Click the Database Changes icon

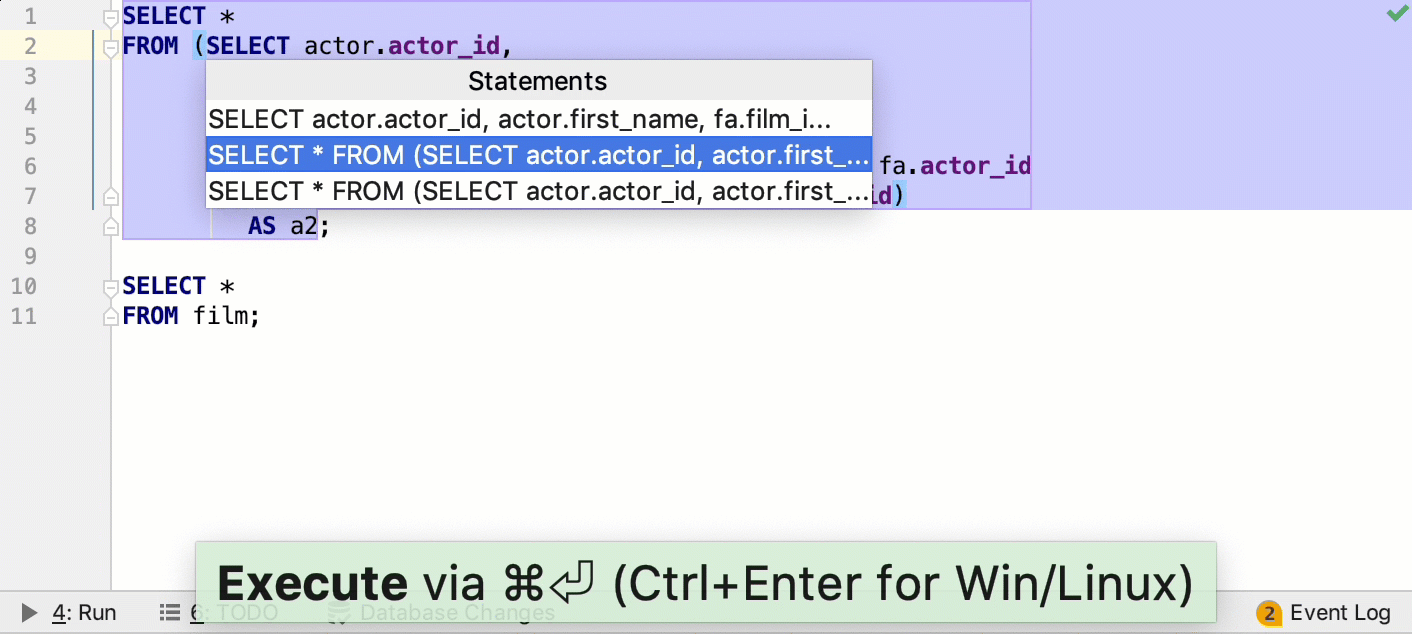[339, 613]
